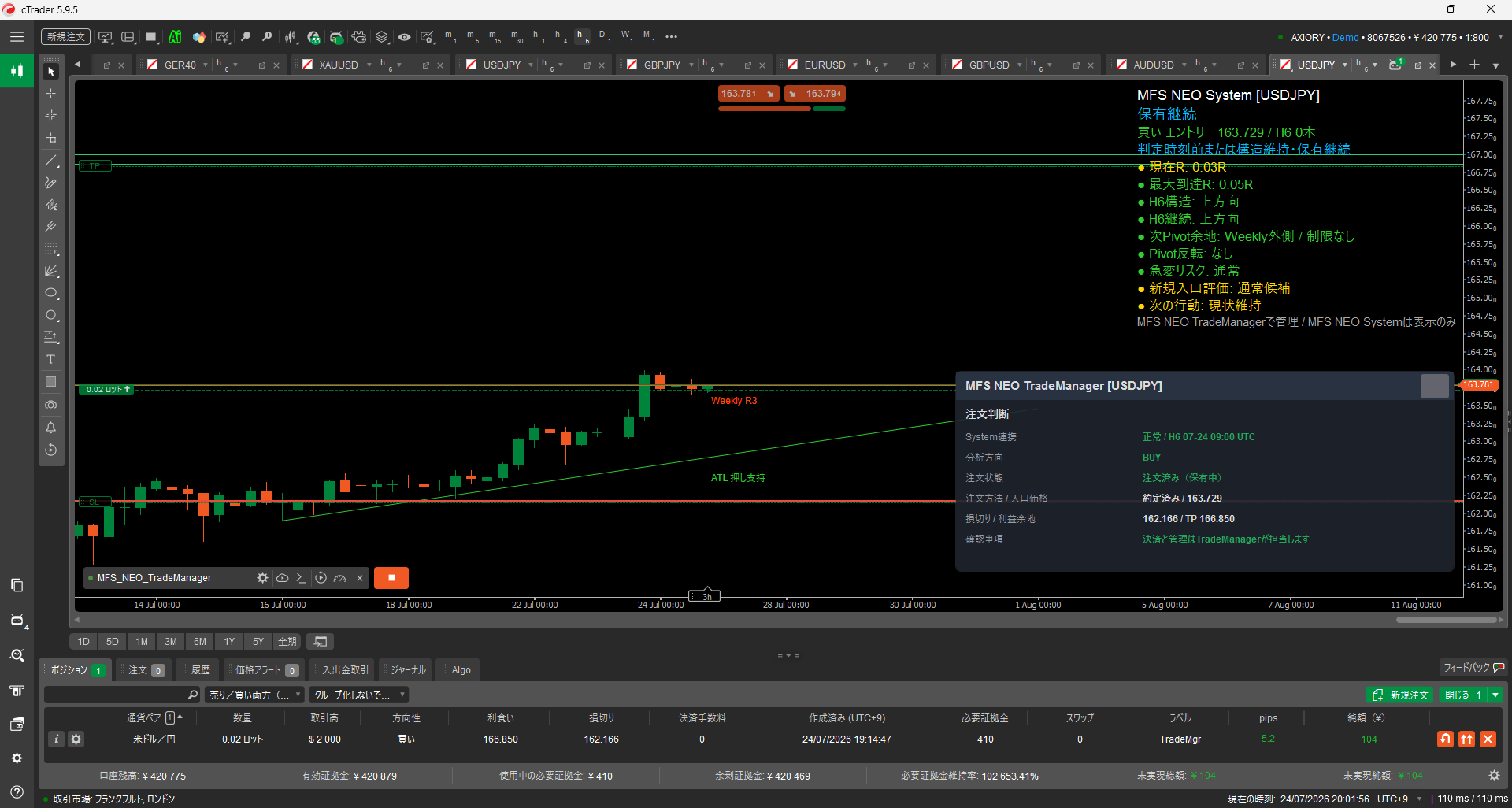Viewport: 1512px width, 808px height.
Task: Click the 新規注文 button in top toolbar
Action: click(x=65, y=37)
